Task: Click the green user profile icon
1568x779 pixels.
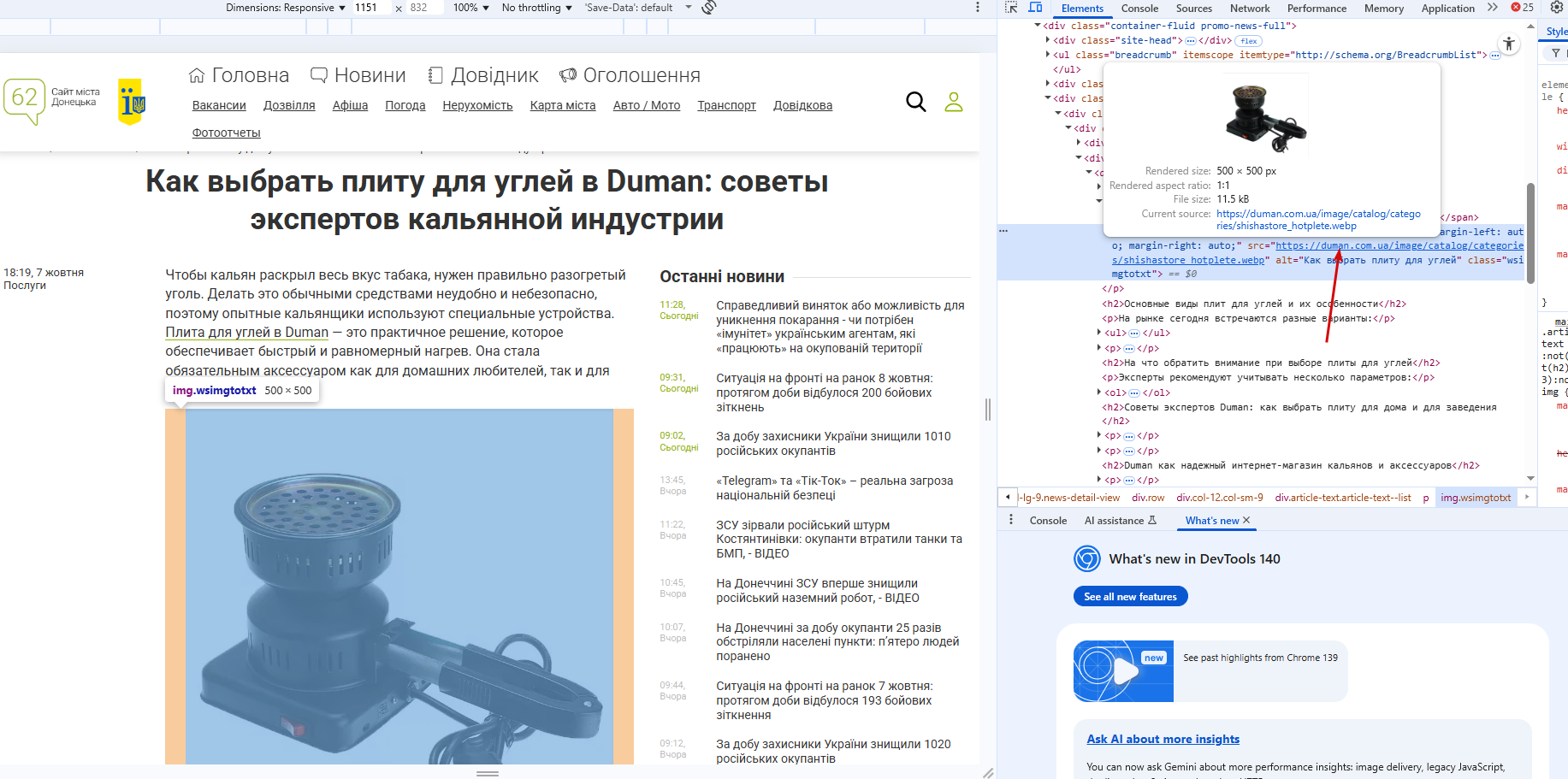Action: (954, 103)
